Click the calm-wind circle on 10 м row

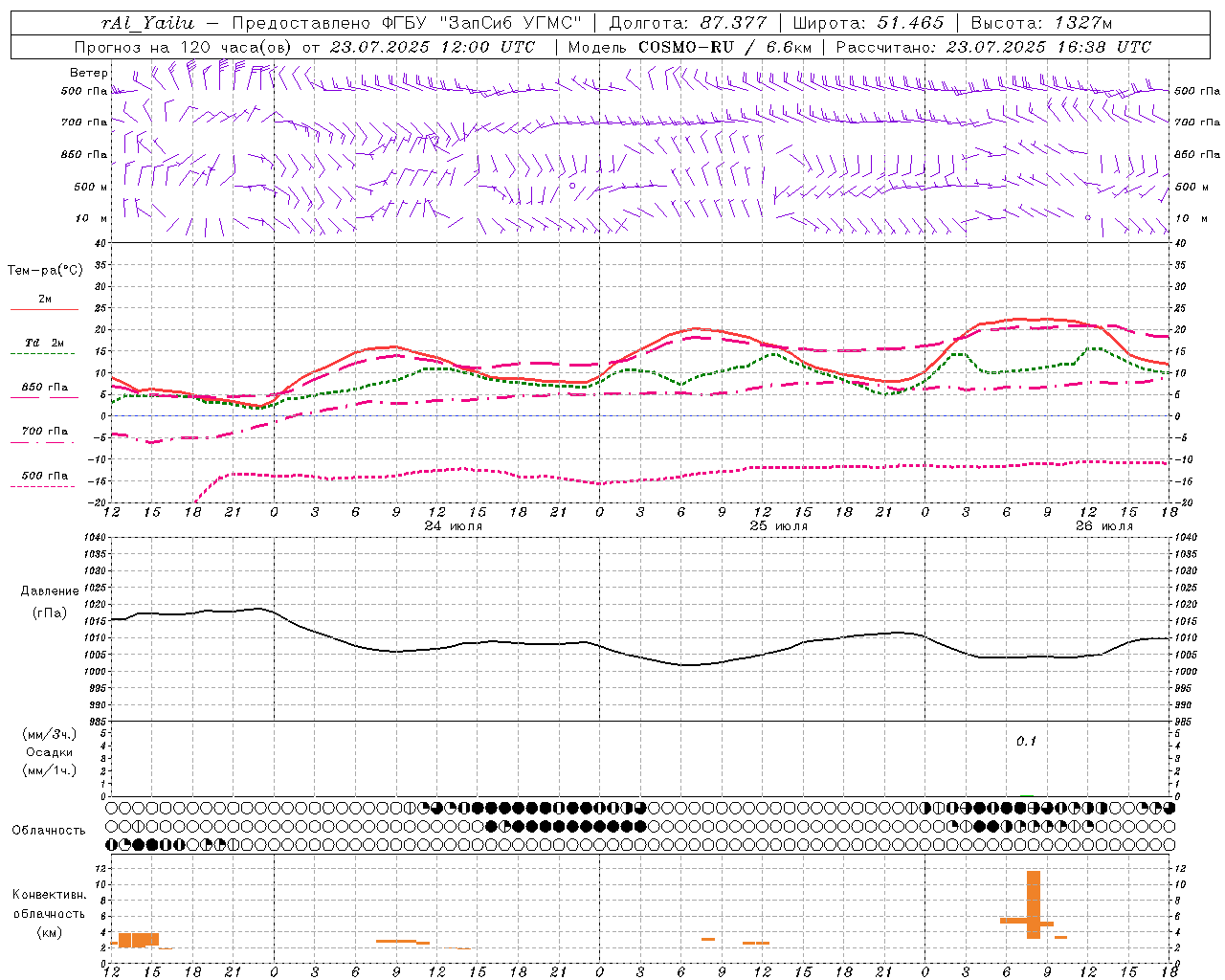click(x=1088, y=218)
